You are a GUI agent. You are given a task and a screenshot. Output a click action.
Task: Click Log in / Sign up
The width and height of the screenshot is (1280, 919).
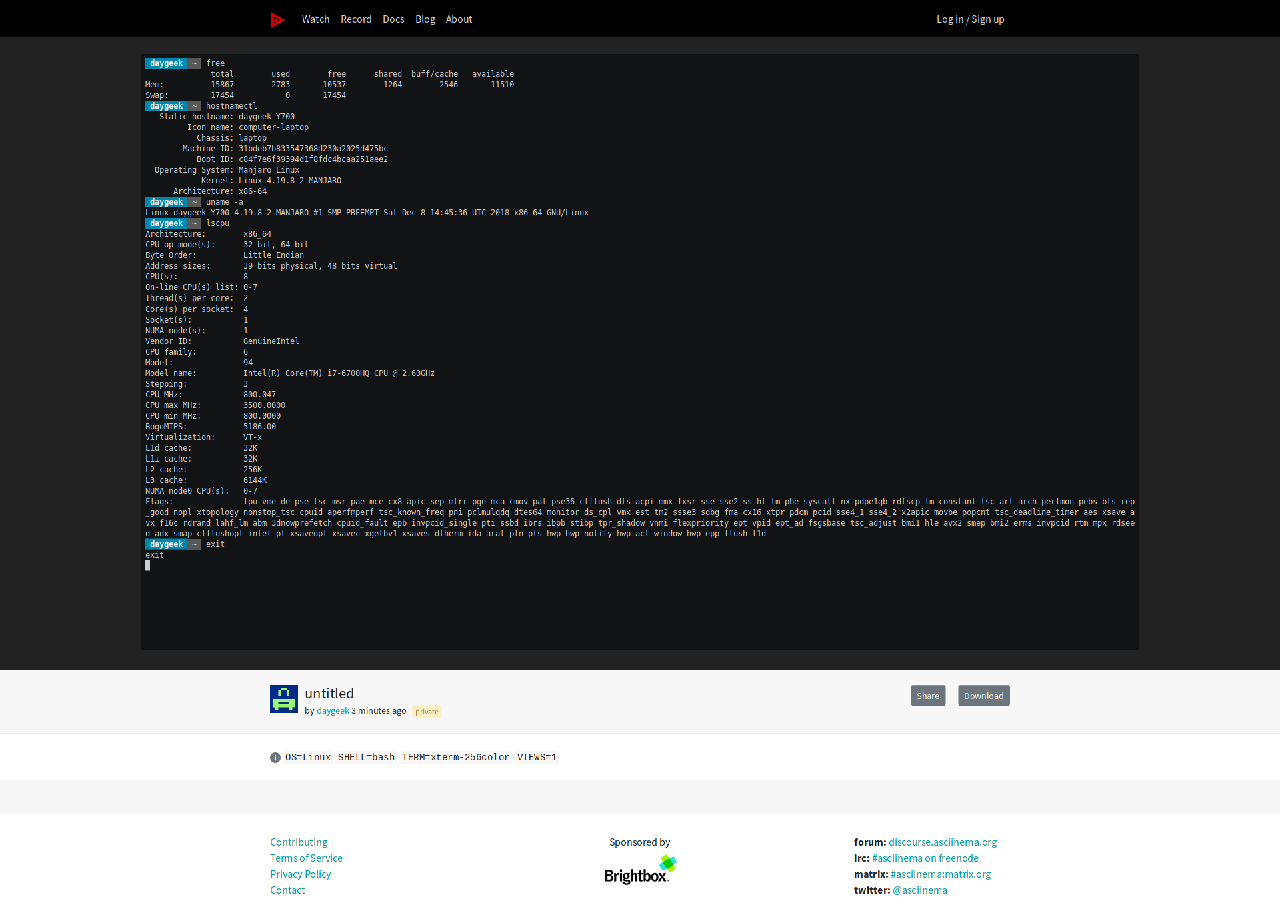970,19
